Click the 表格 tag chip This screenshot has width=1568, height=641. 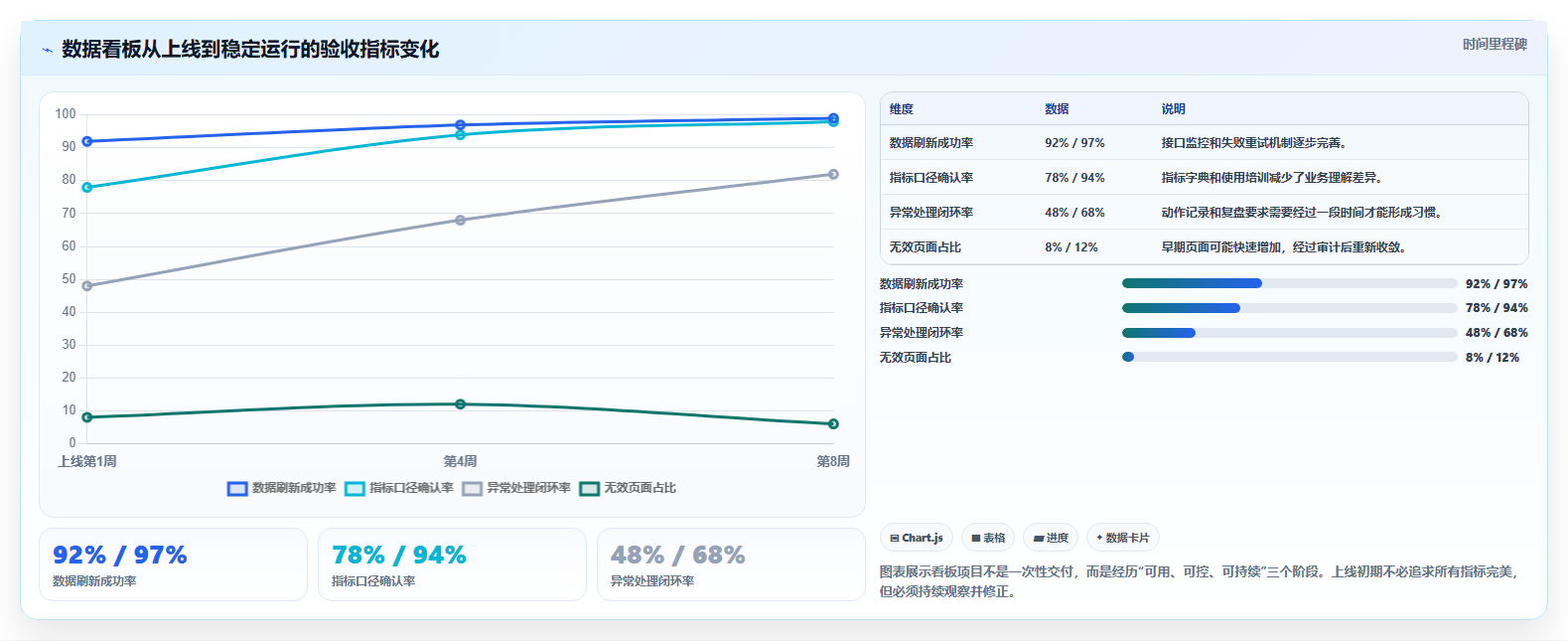[x=988, y=538]
